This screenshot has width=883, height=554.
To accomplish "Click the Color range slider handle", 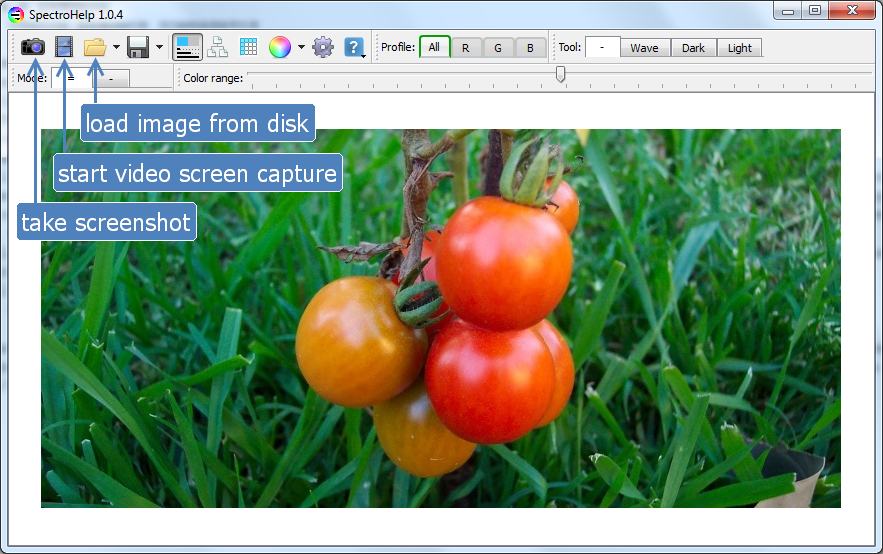I will coord(560,74).
